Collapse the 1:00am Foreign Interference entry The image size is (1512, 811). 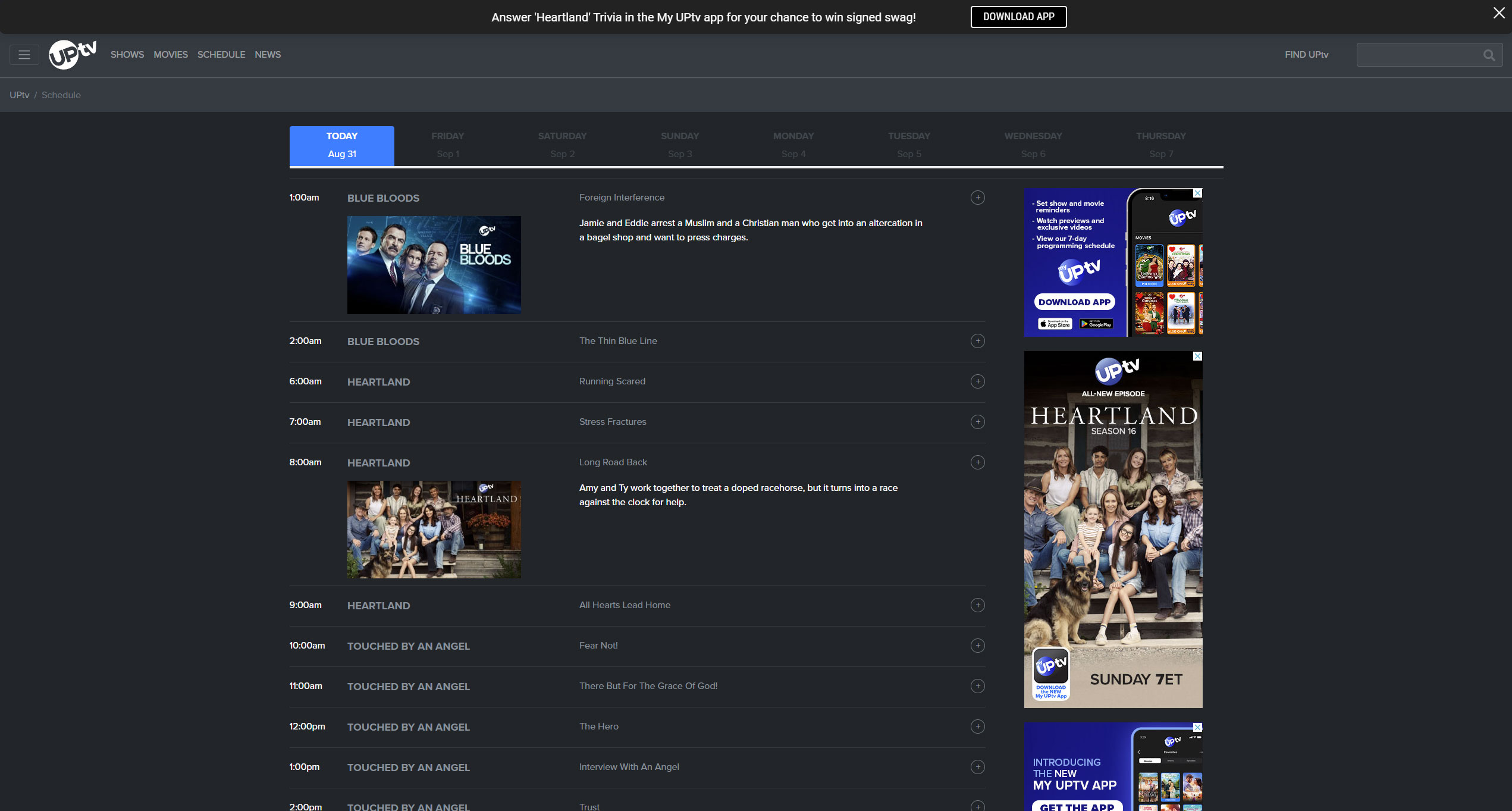tap(977, 198)
